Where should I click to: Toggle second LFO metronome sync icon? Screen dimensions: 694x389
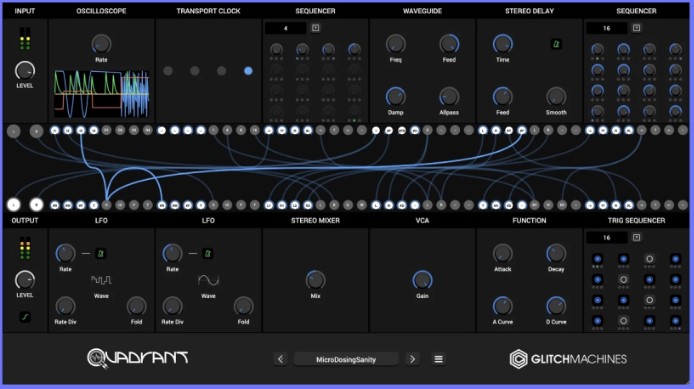pos(208,254)
